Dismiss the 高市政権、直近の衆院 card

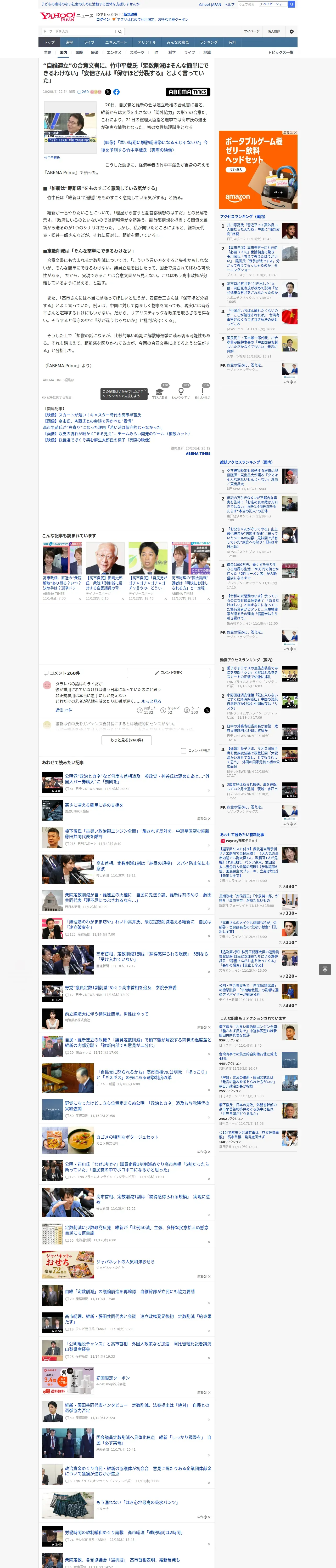(79, 598)
